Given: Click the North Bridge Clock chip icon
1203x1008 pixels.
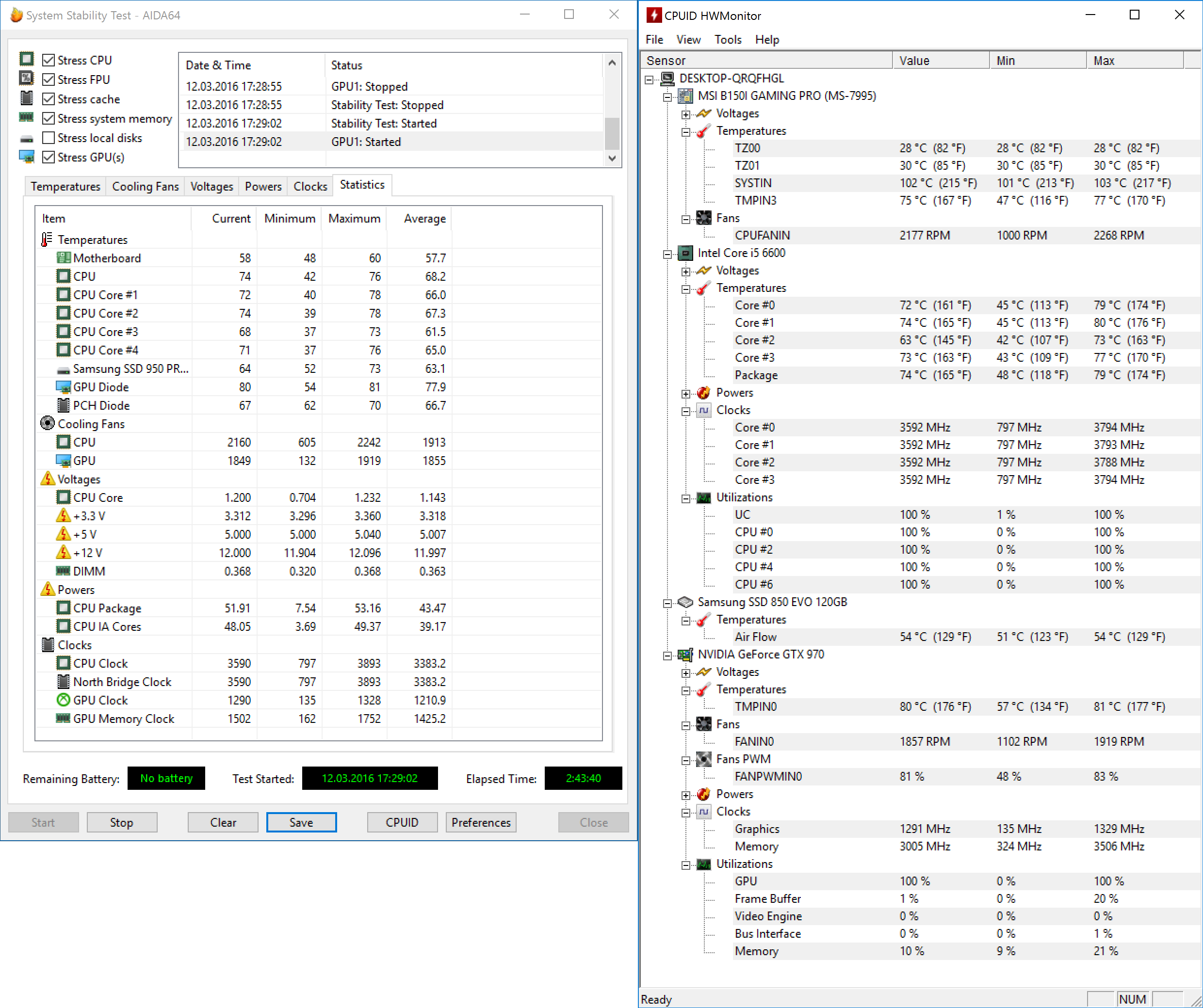Looking at the screenshot, I should 64,682.
